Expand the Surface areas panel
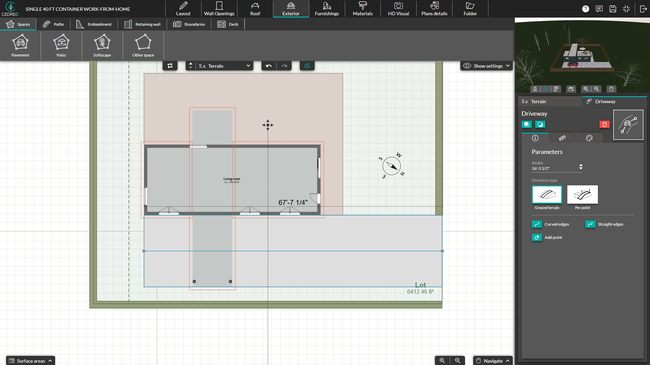The height and width of the screenshot is (365, 650). pos(31,360)
